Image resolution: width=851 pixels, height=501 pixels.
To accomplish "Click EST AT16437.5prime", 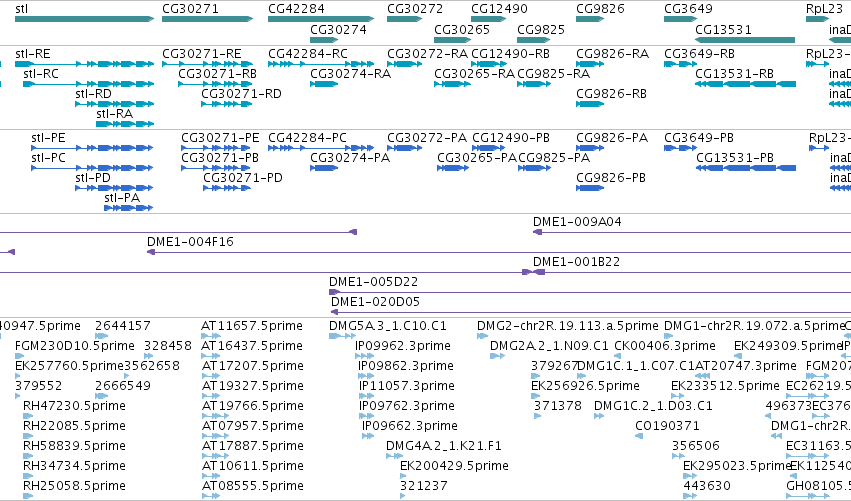I will click(x=252, y=346).
